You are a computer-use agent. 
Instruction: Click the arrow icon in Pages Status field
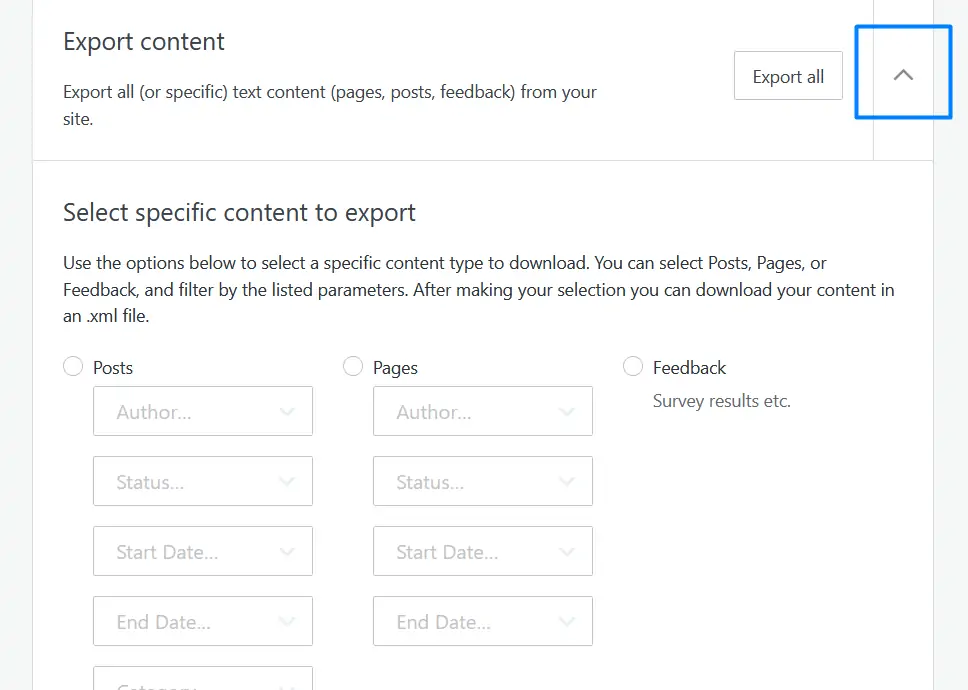[x=567, y=482]
